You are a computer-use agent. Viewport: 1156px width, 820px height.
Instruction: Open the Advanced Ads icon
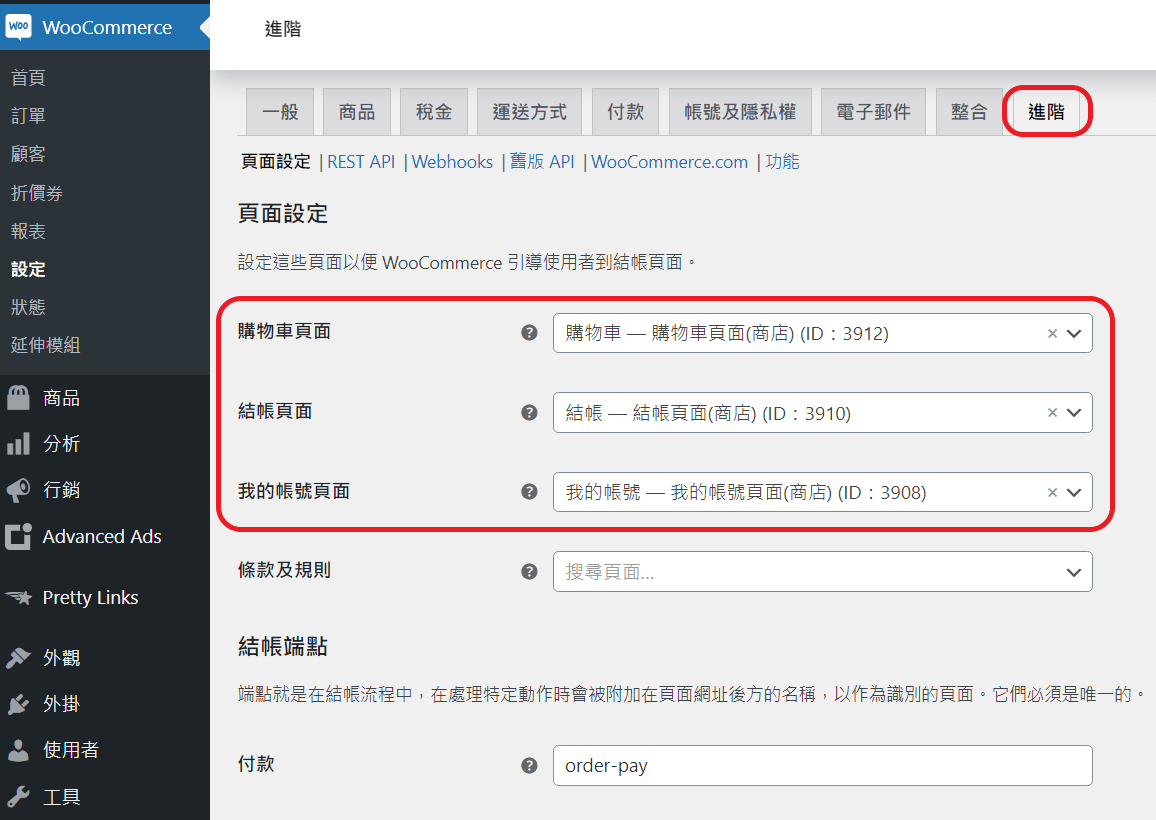[18, 536]
